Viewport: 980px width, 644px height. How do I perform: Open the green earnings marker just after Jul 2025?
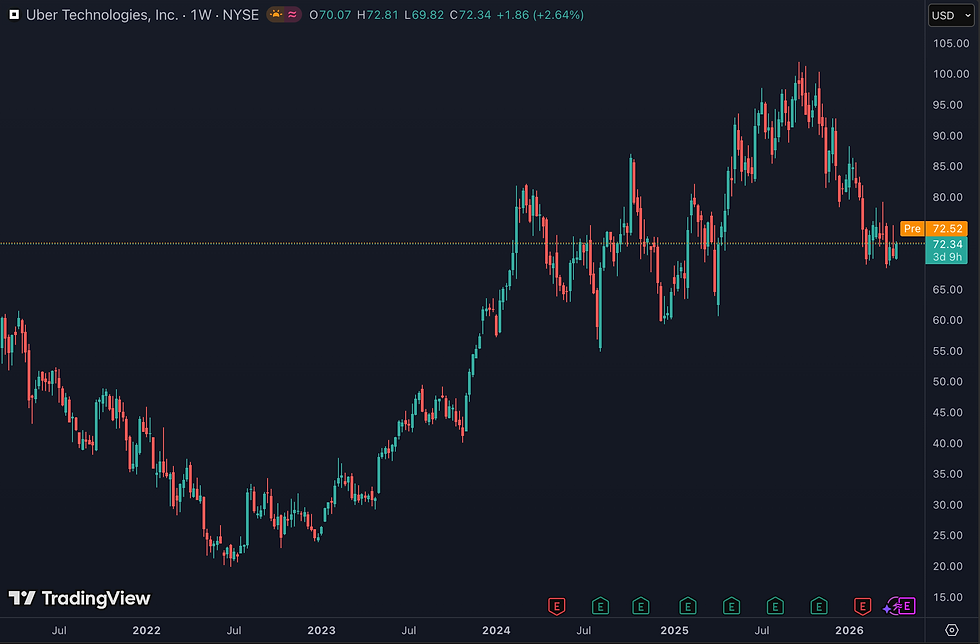pyautogui.click(x=775, y=606)
